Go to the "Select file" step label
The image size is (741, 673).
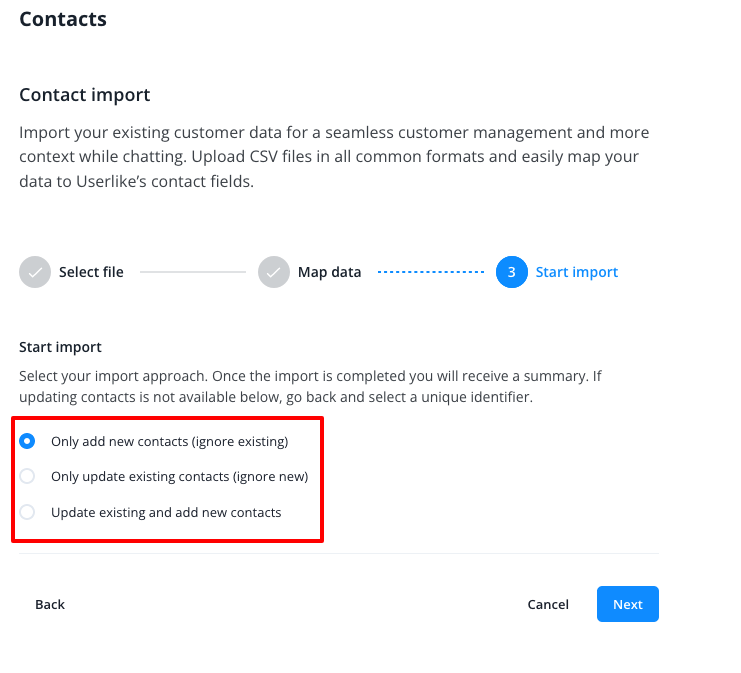(x=91, y=272)
